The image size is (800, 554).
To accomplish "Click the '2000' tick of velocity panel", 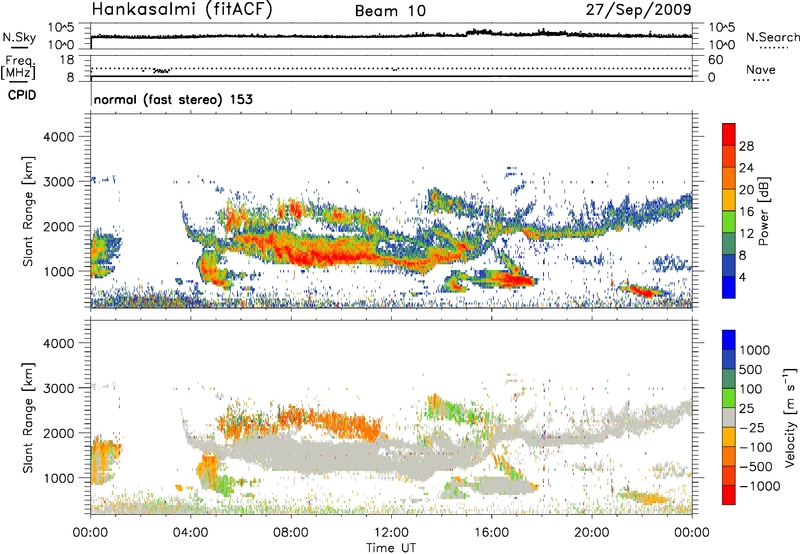I will pos(58,433).
